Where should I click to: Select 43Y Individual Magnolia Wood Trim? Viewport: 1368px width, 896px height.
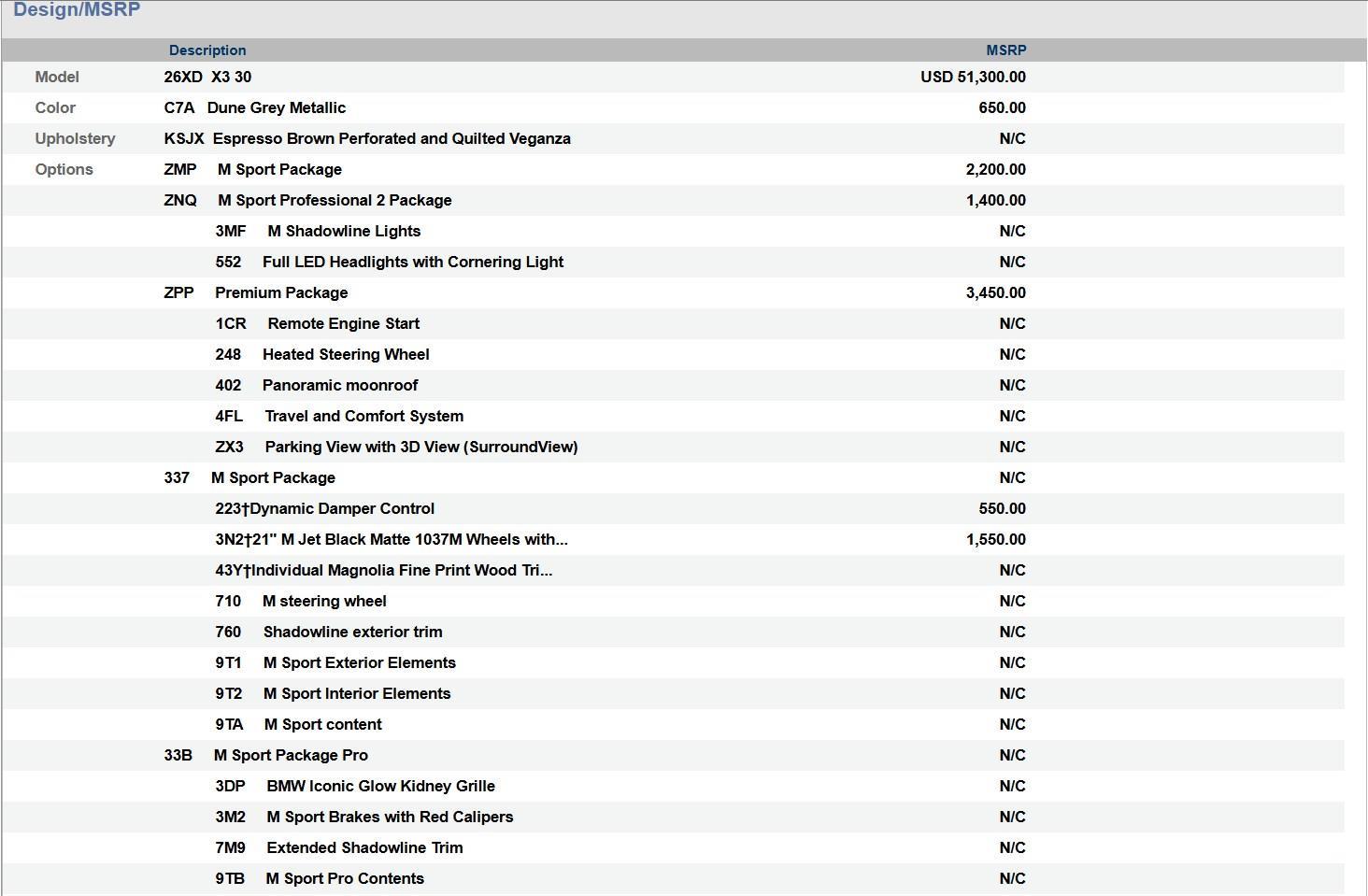point(384,570)
